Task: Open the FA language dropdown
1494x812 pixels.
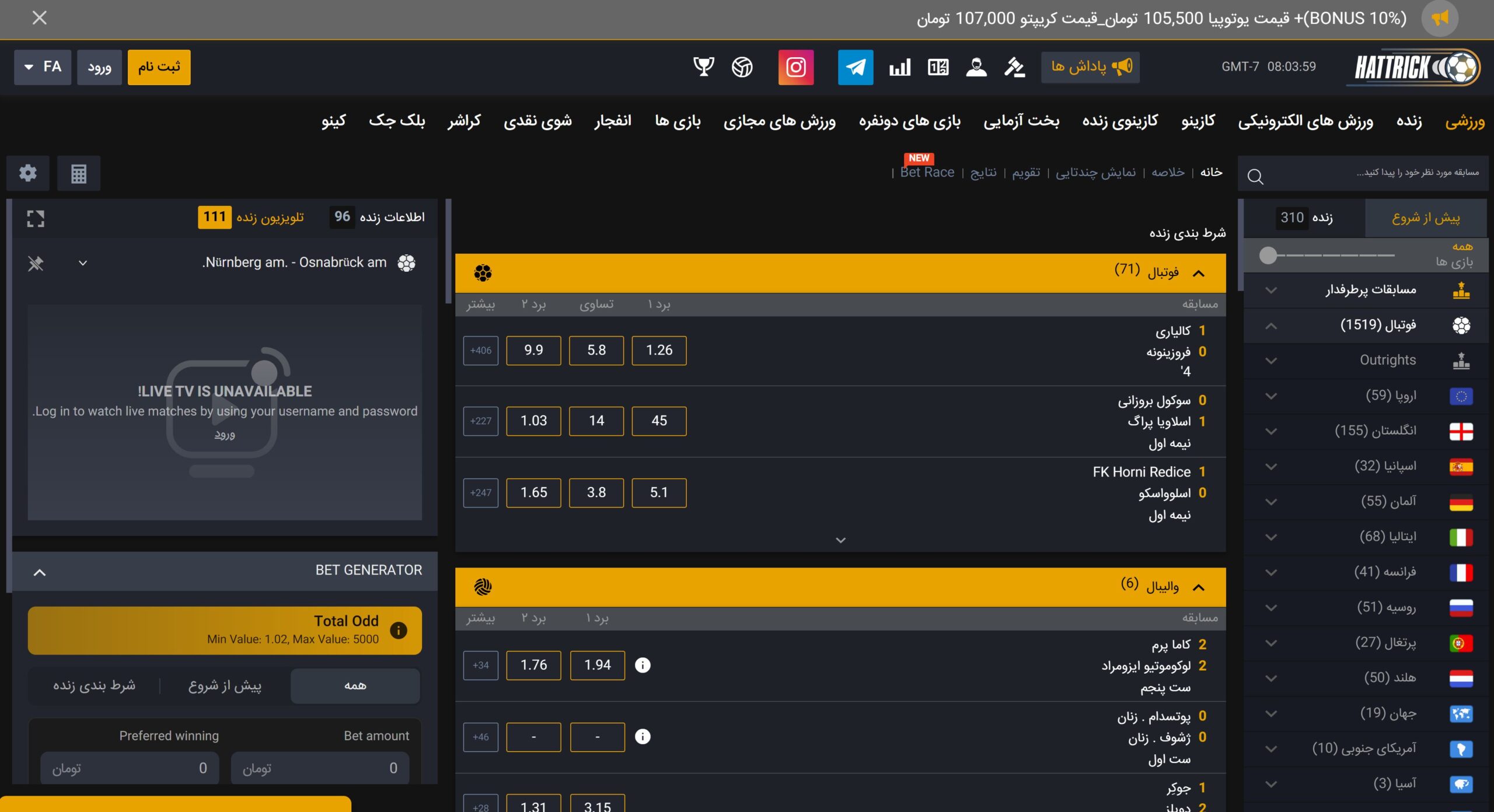Action: (x=43, y=67)
